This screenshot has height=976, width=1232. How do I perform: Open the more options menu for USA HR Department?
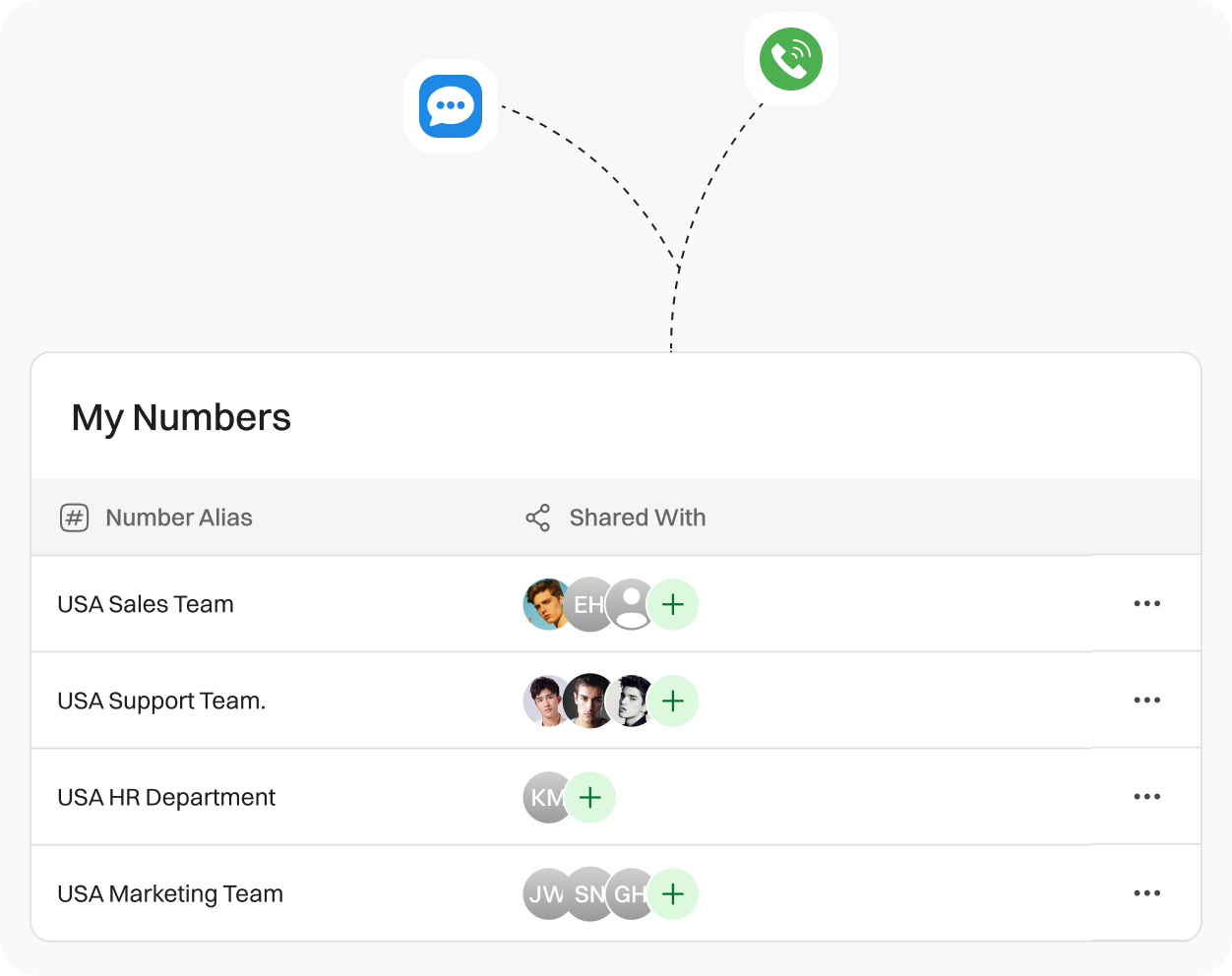(1147, 796)
